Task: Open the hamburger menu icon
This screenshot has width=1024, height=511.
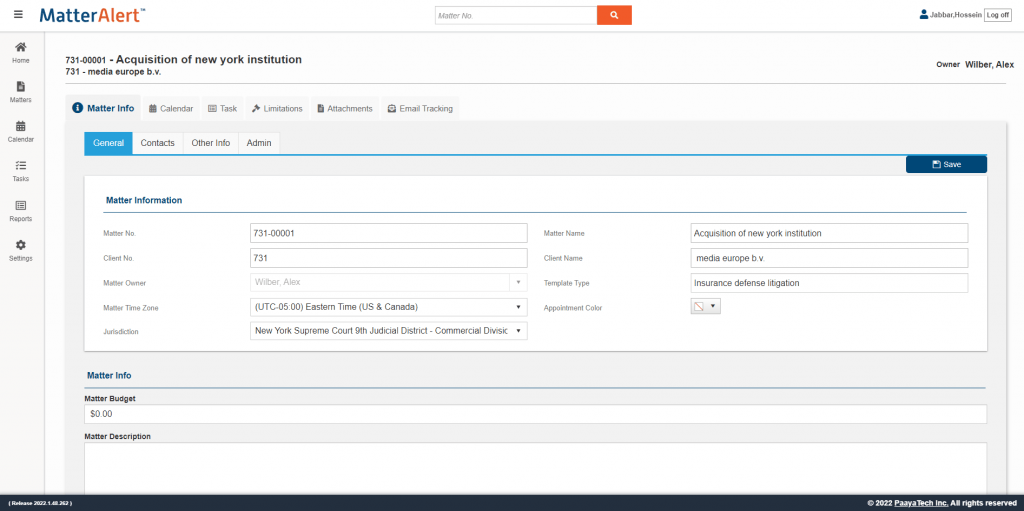Action: pyautogui.click(x=18, y=14)
